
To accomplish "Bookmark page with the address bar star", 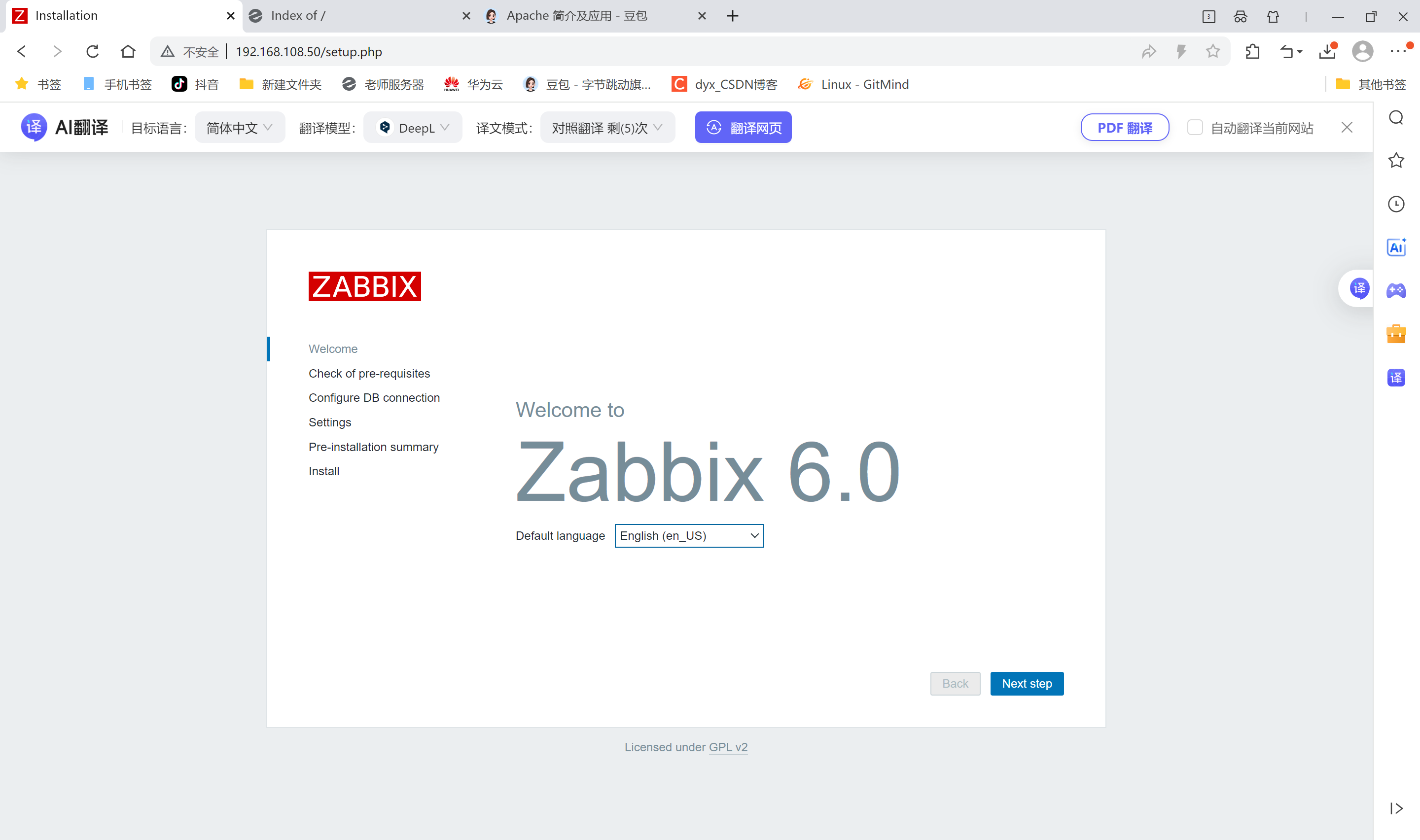I will coord(1212,51).
